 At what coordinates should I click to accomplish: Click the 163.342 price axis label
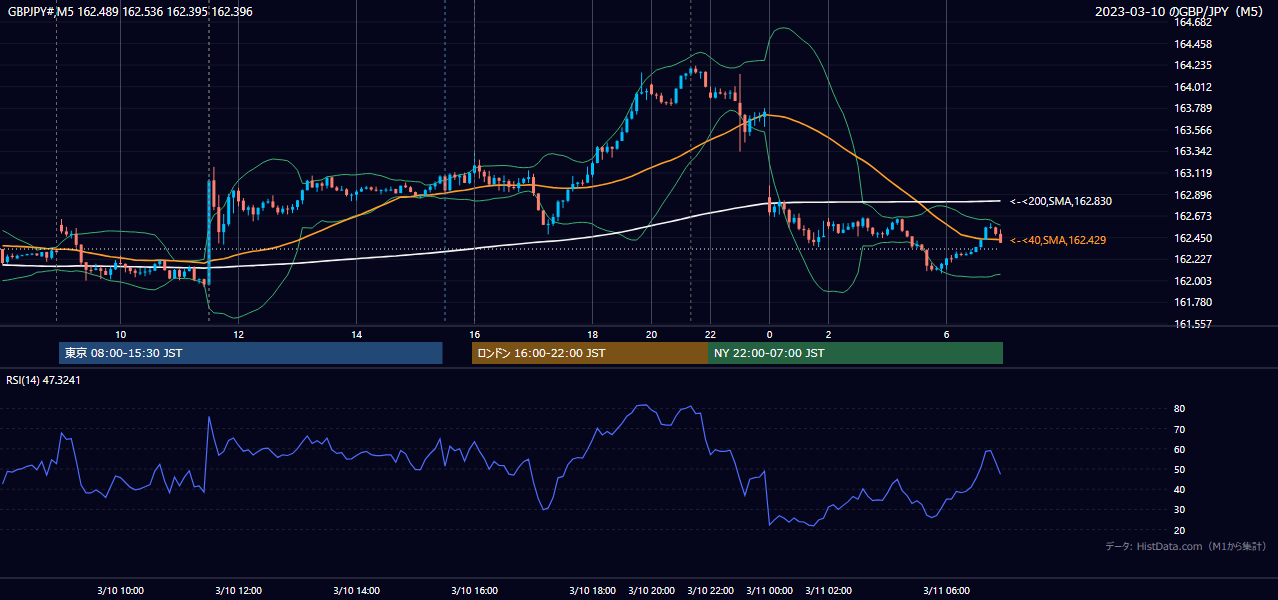click(1193, 151)
